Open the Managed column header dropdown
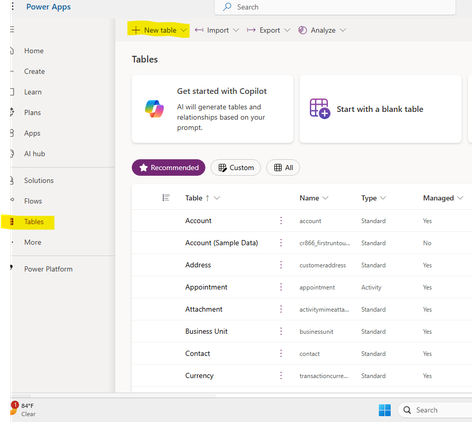Screen dimensions: 472x422 (460, 198)
